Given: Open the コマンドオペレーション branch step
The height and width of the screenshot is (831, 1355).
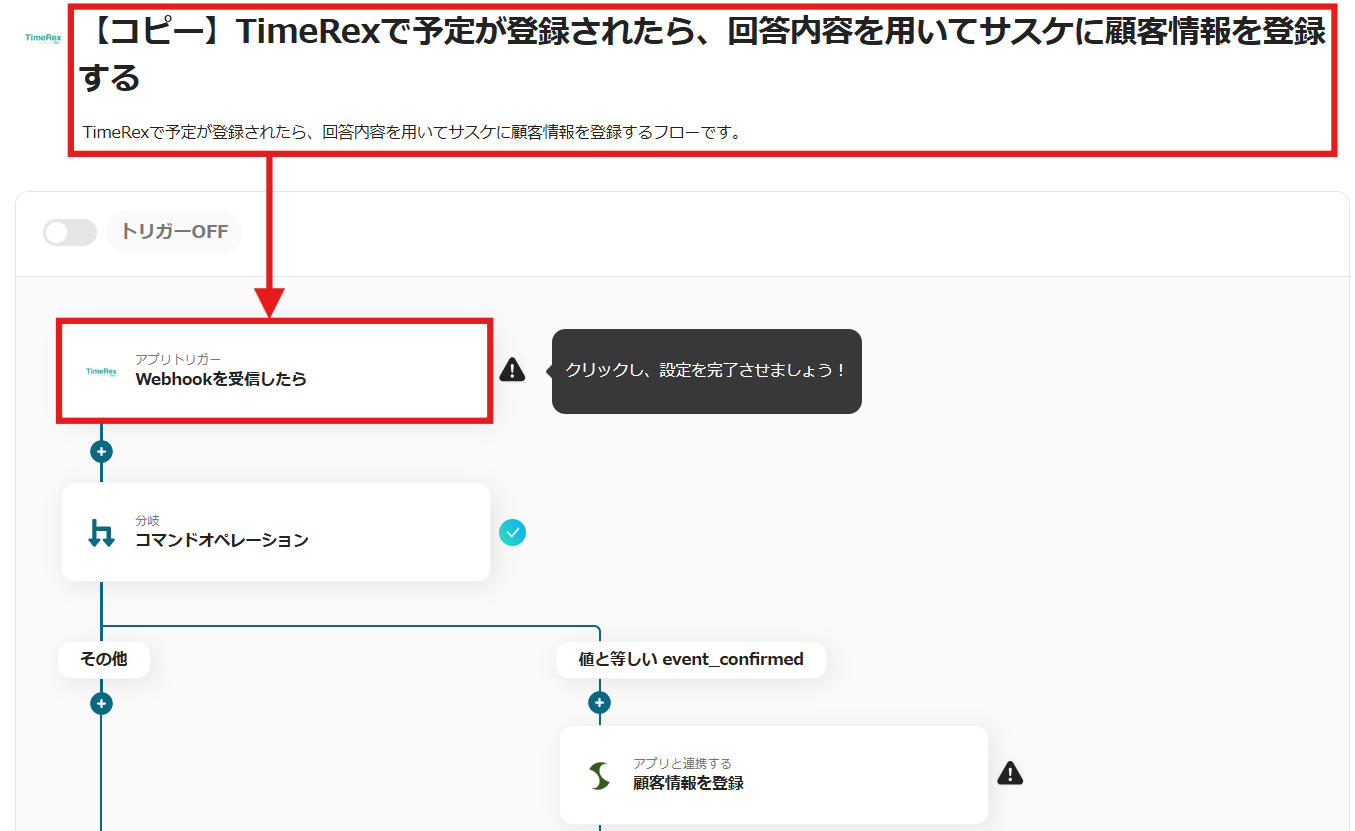Looking at the screenshot, I should pyautogui.click(x=276, y=532).
